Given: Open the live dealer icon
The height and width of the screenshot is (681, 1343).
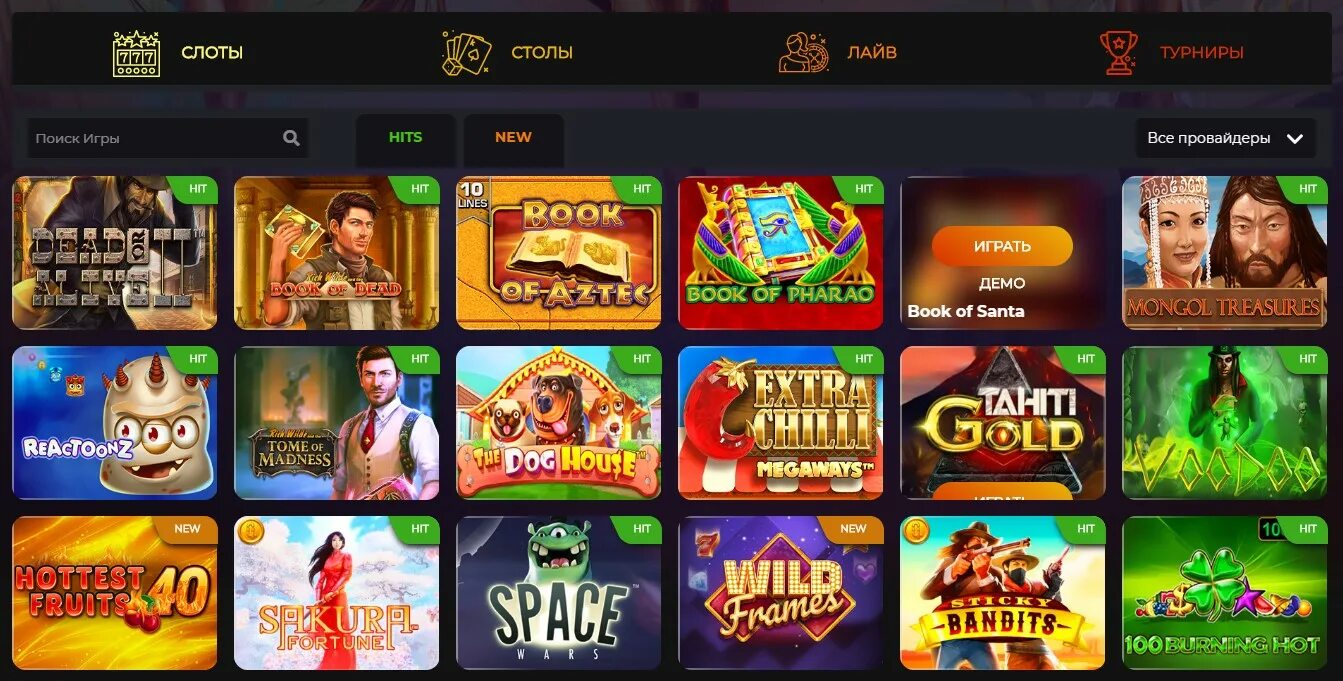Looking at the screenshot, I should pyautogui.click(x=804, y=53).
